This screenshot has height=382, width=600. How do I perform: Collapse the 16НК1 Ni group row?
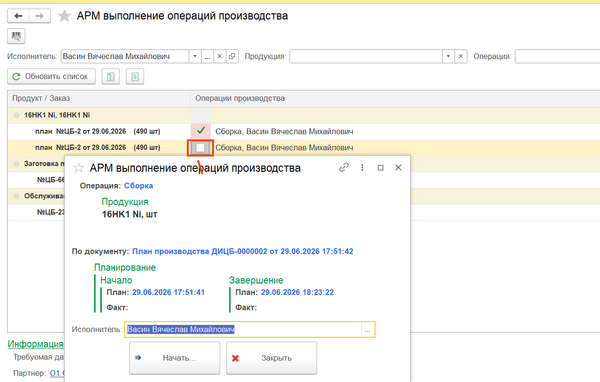pyautogui.click(x=16, y=115)
